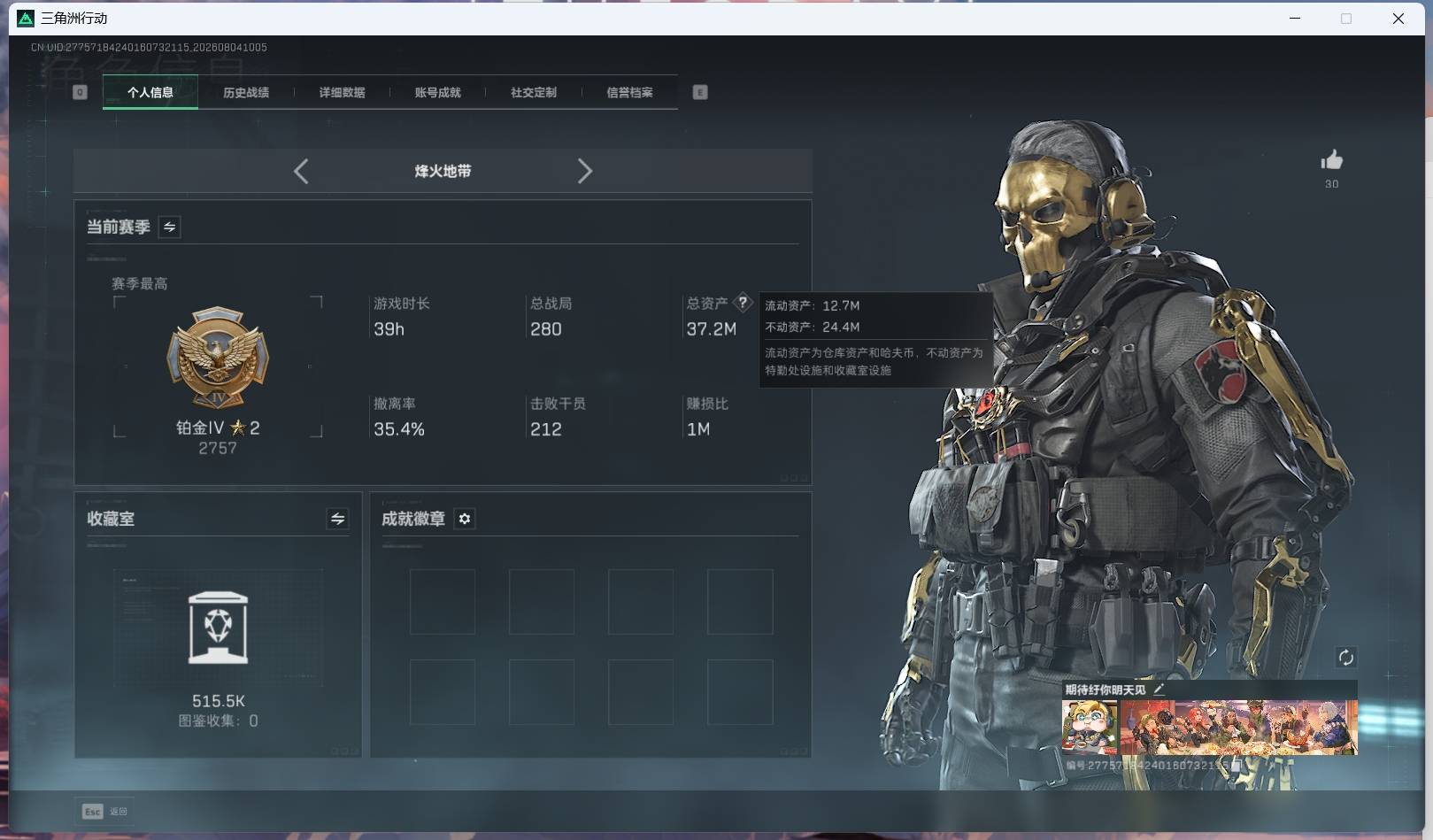Click the Q key previous-tab icon

[80, 92]
